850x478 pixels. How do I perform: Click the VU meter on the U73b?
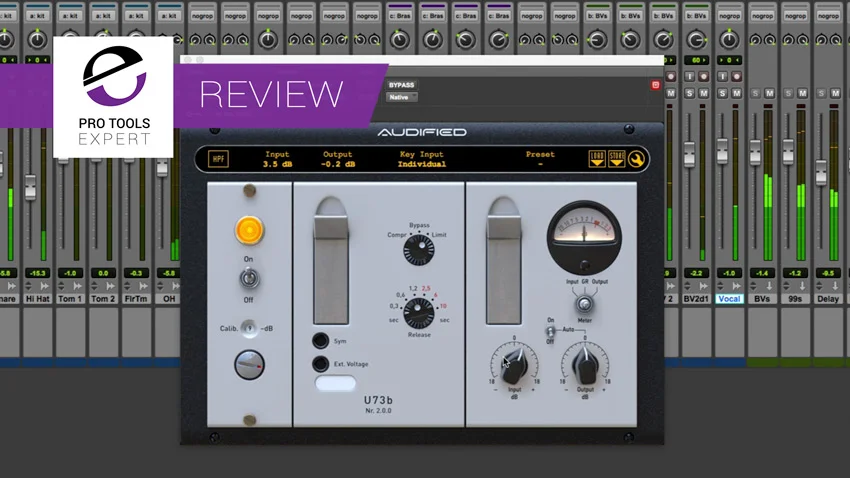coord(584,237)
